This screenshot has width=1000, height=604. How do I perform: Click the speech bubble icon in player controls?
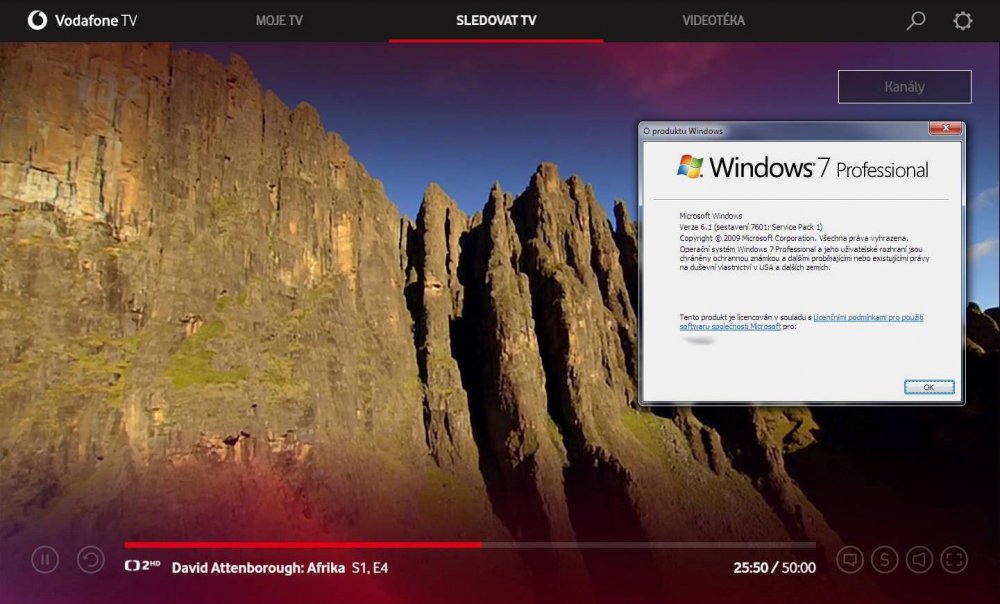click(850, 559)
